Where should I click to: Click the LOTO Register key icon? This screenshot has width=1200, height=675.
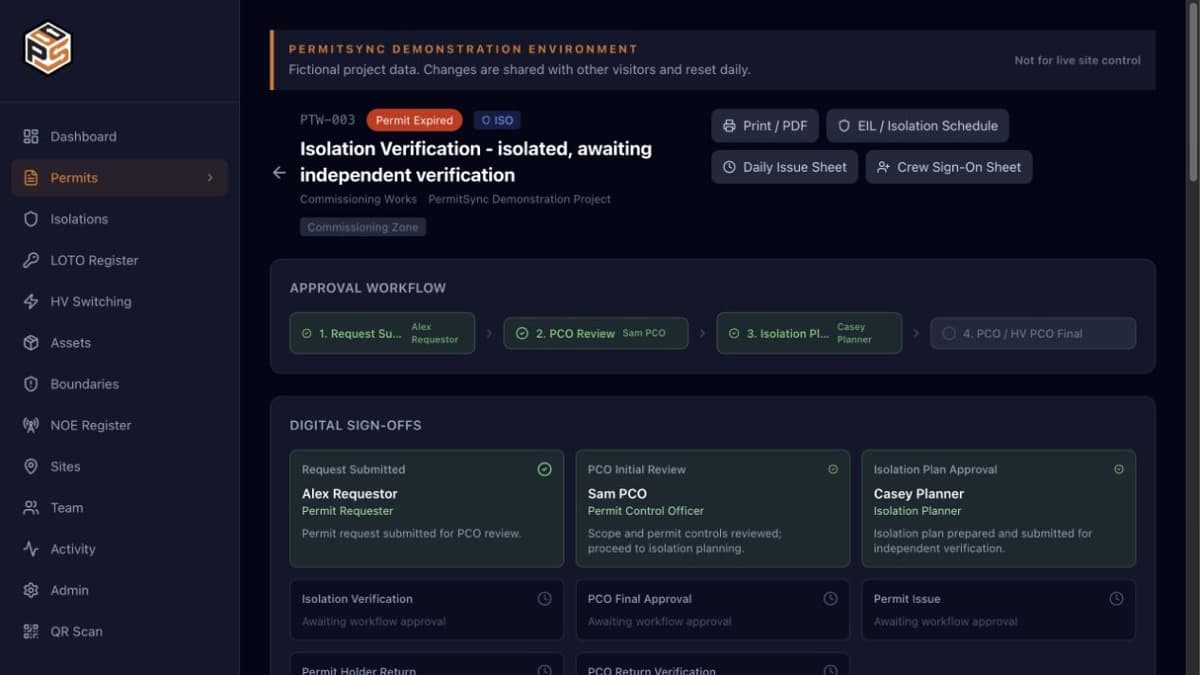[31, 260]
